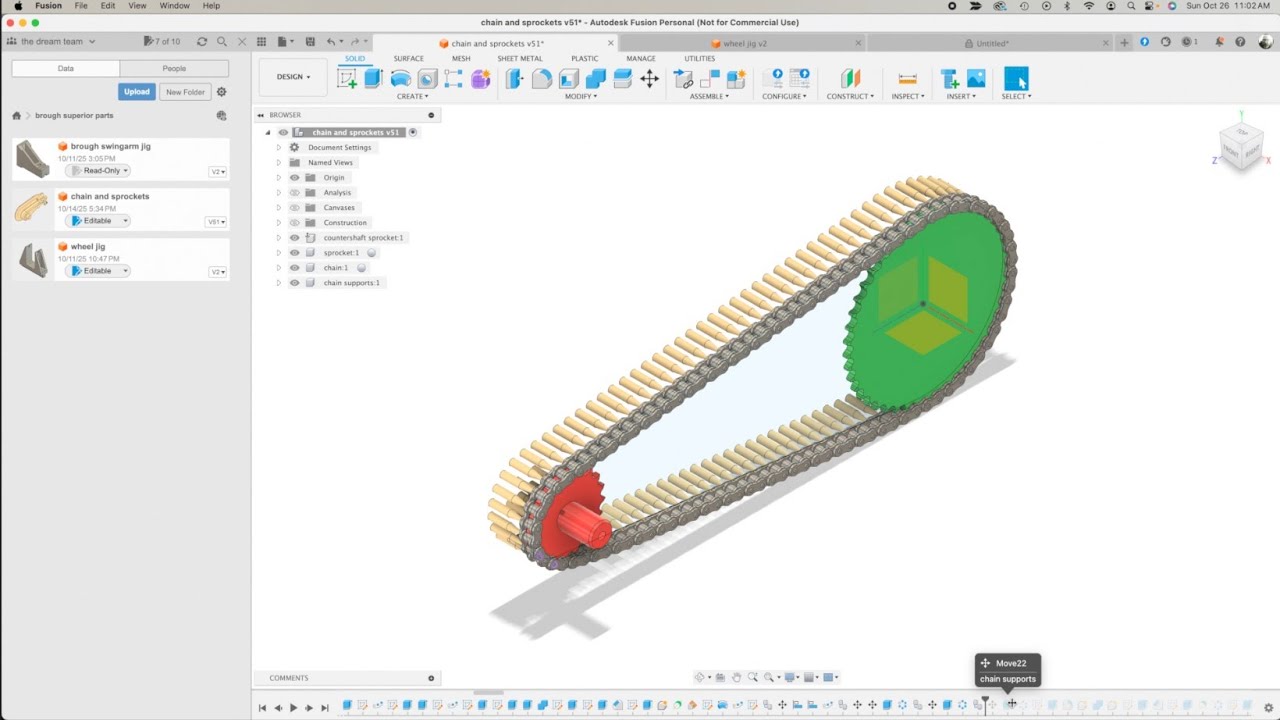1280x720 pixels.
Task: Open timeline settings gear
Action: point(1269,707)
